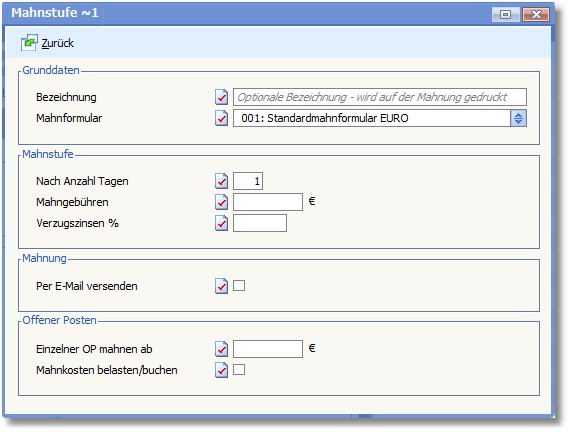Click the edit icon beside Mahngebühren
The width and height of the screenshot is (569, 432).
pos(221,202)
